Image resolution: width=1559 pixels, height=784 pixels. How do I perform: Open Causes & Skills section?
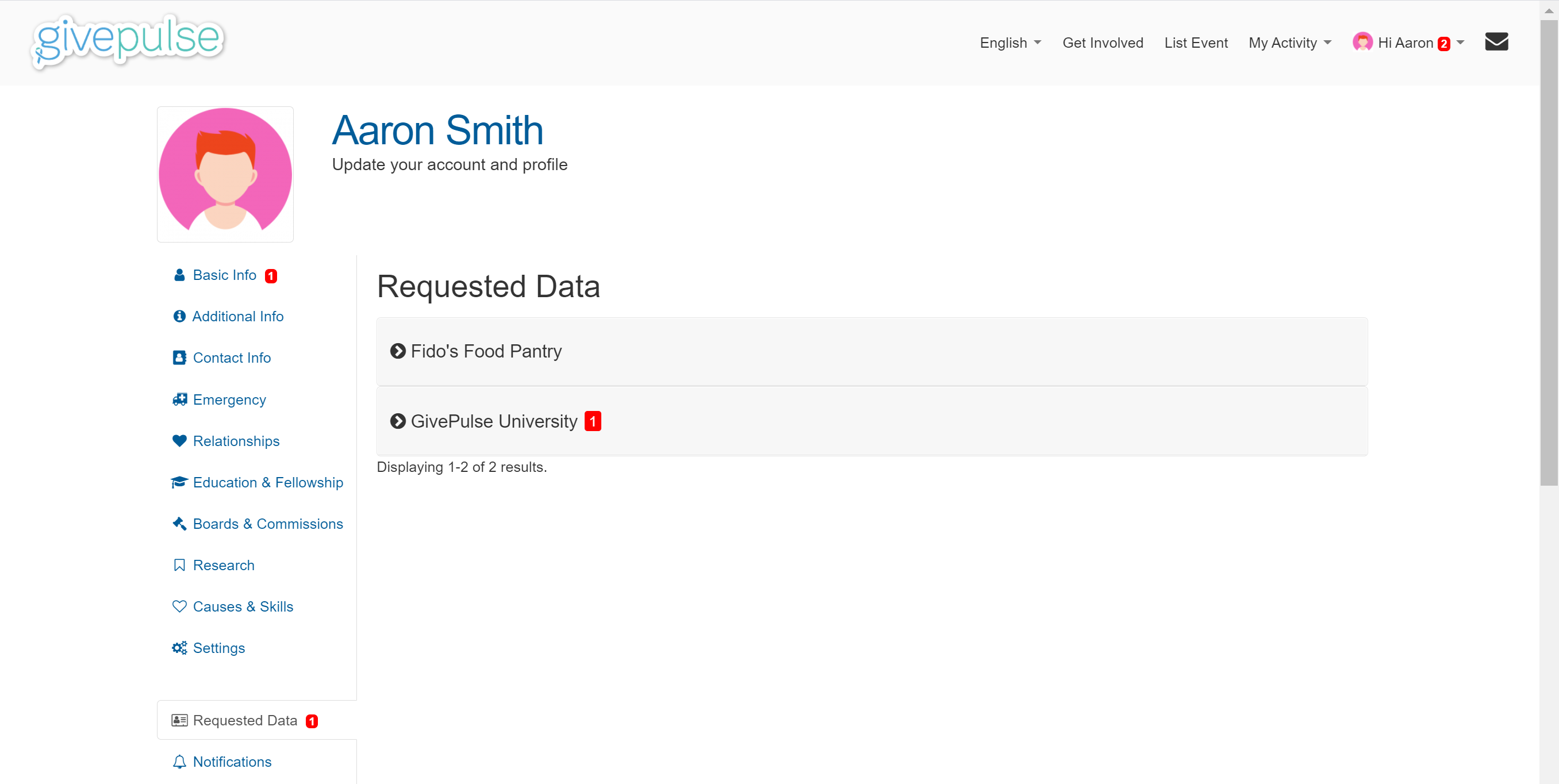tap(243, 606)
